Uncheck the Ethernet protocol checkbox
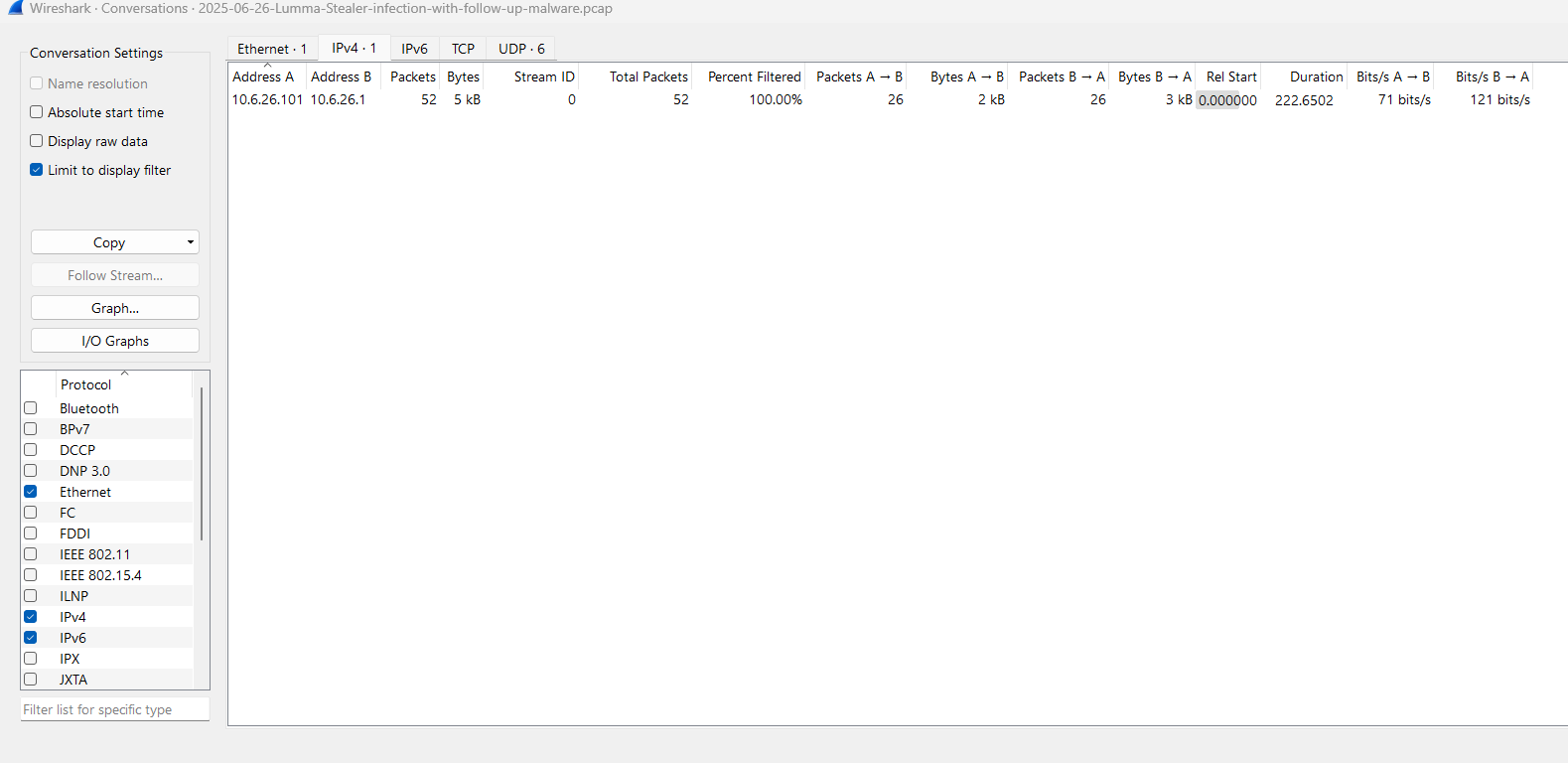 pyautogui.click(x=31, y=492)
